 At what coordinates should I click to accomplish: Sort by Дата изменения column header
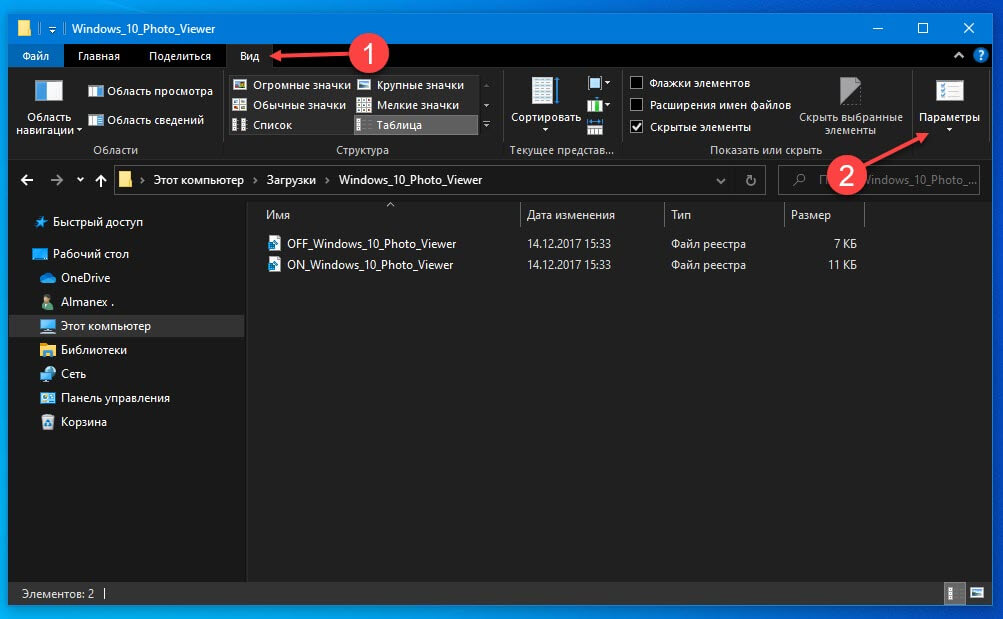tap(592, 215)
